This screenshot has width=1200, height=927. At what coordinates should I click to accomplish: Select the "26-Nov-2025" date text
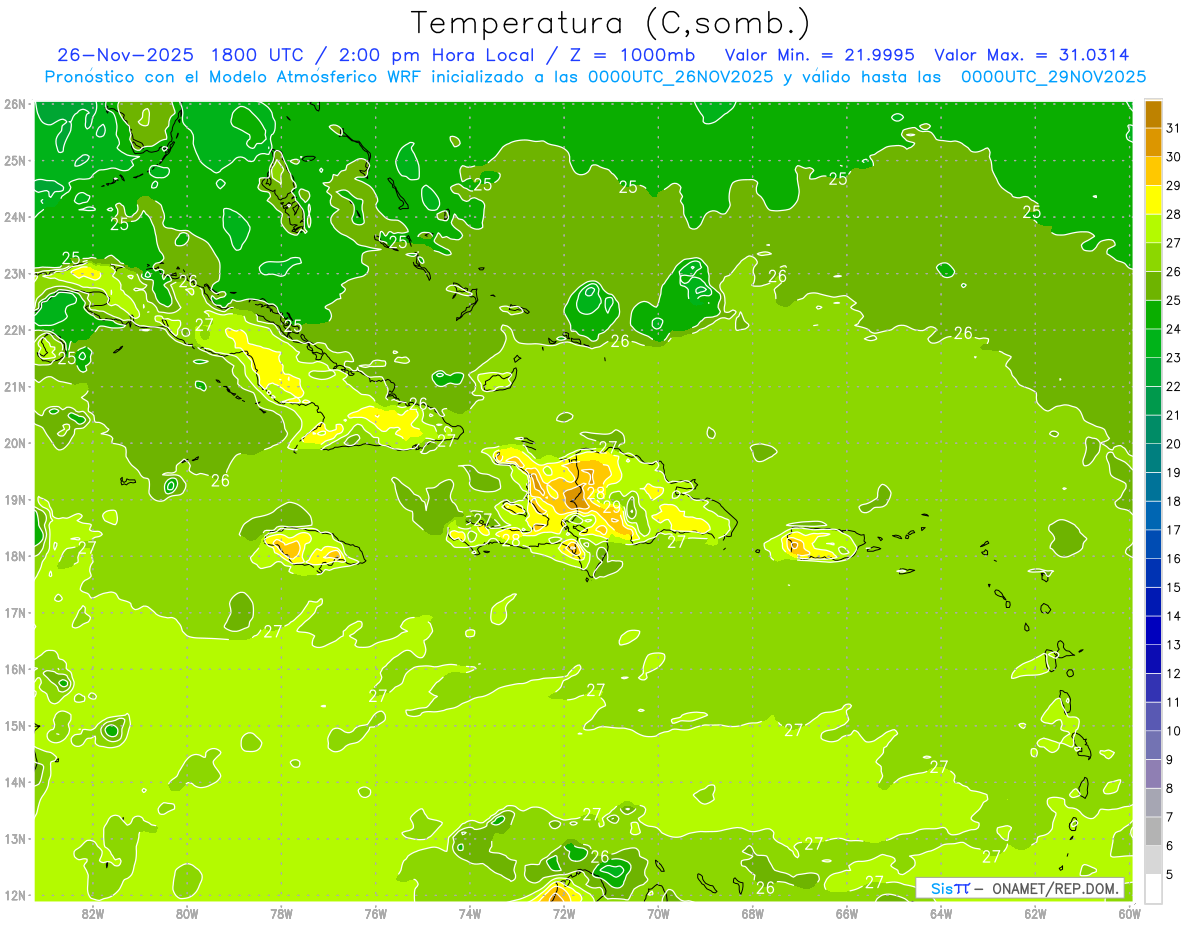(125, 55)
